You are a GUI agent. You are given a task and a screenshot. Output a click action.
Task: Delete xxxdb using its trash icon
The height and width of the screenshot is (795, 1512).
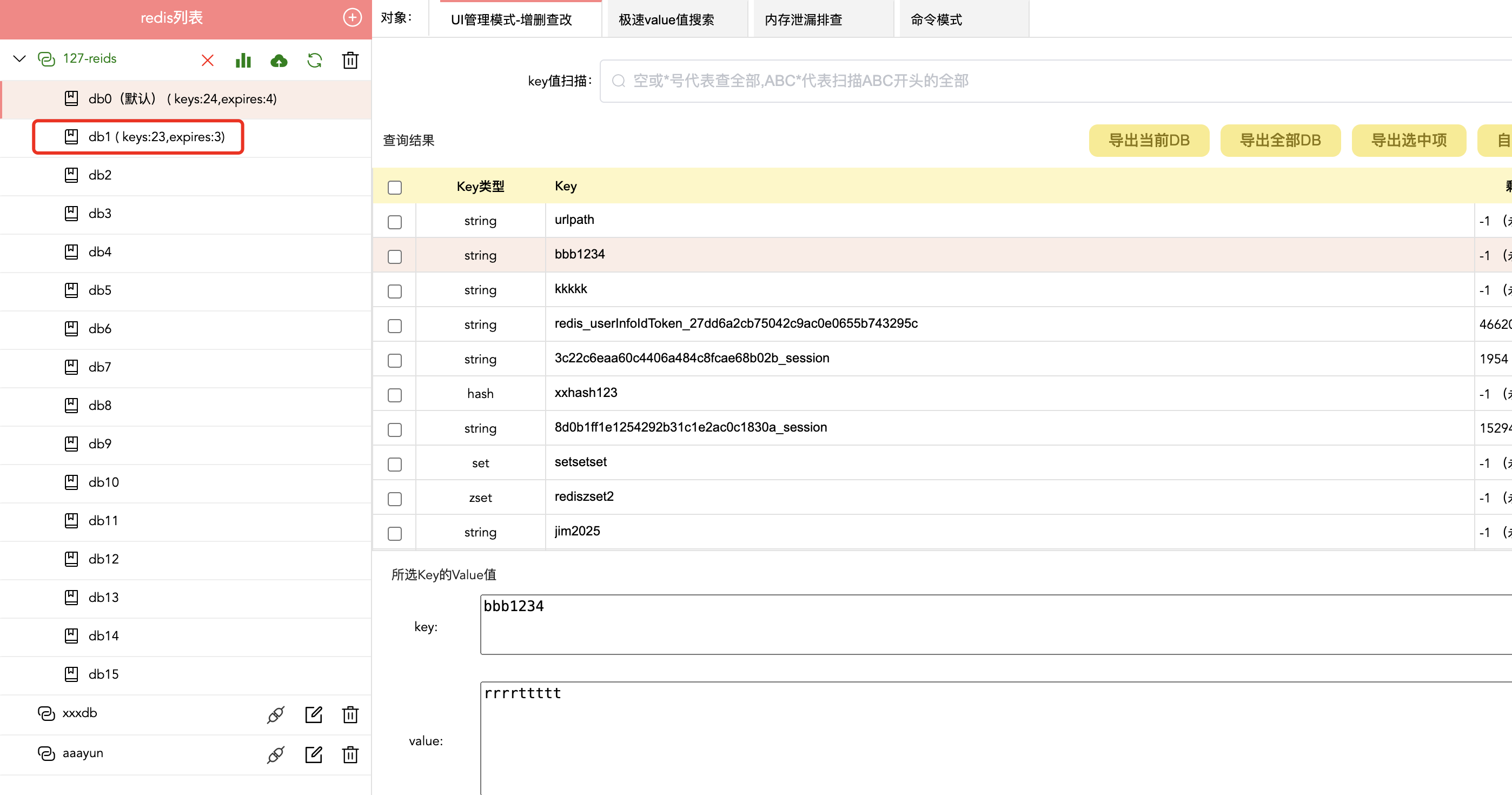coord(350,714)
